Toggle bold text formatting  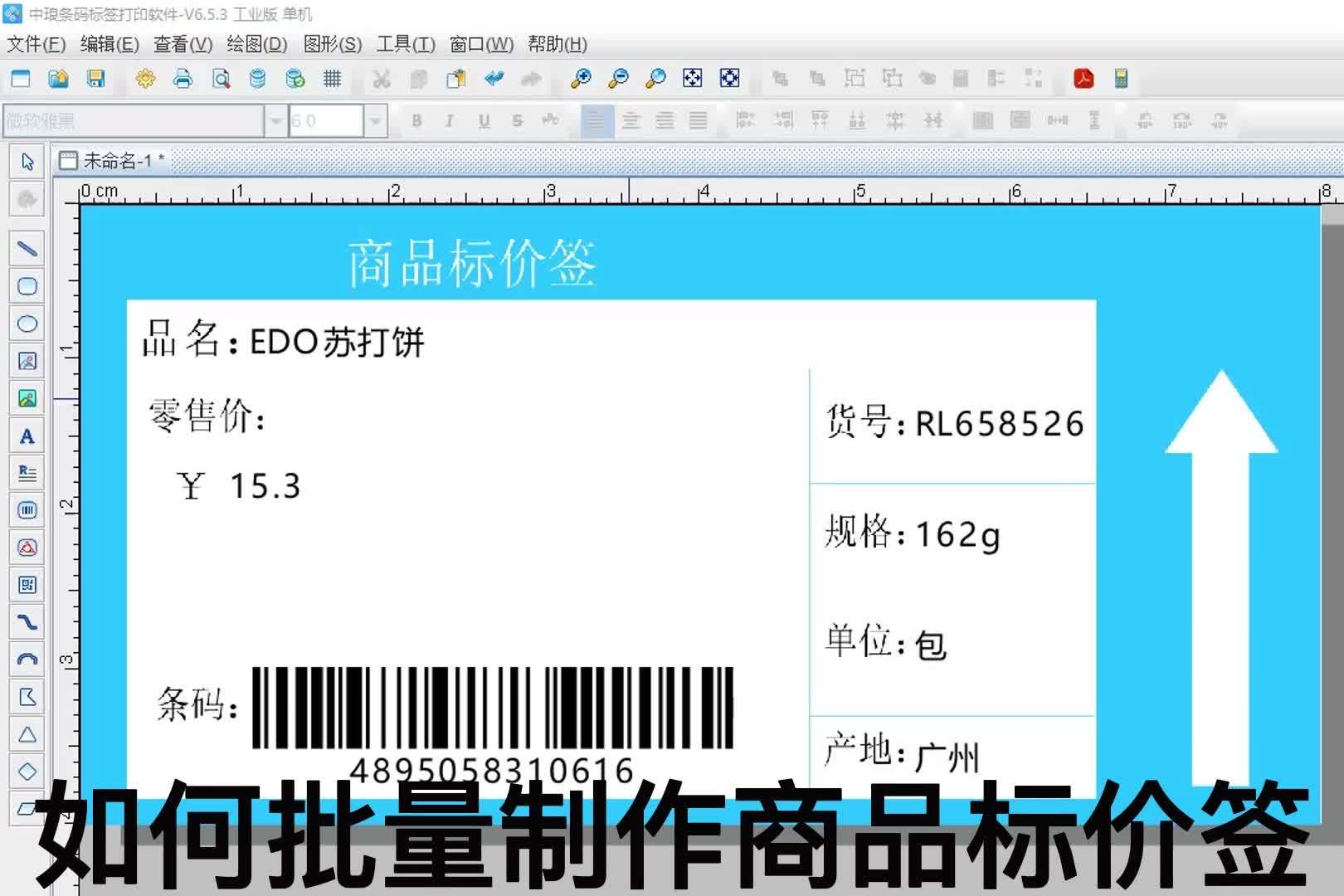(417, 120)
